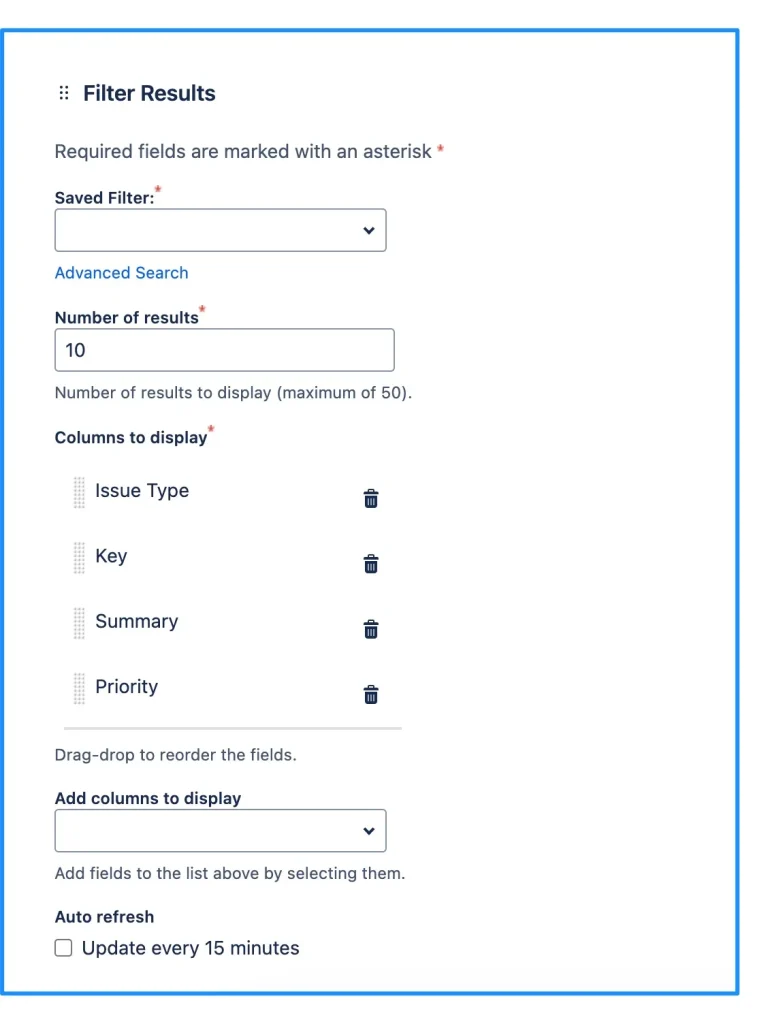Click the Key row drag handle
This screenshot has width=768, height=1024.
(79, 558)
